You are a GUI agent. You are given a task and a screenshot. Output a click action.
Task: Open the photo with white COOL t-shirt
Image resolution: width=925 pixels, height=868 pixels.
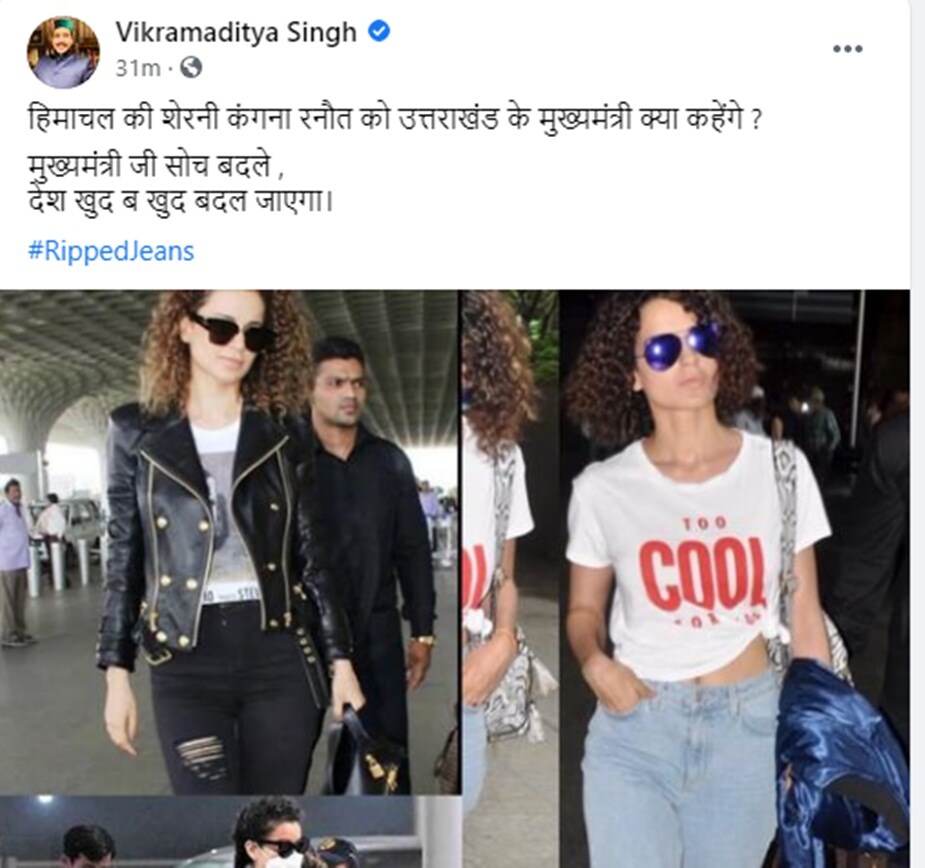[734, 578]
